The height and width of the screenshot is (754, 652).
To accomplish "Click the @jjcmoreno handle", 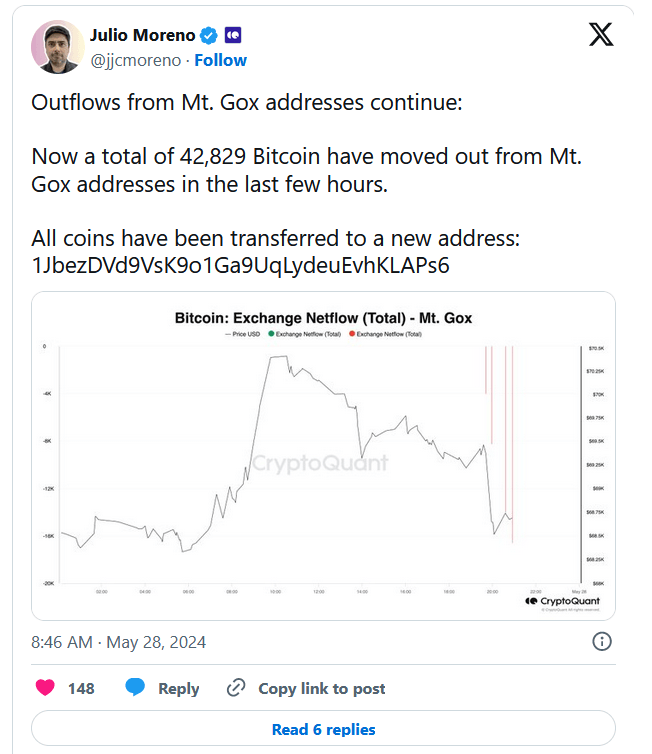I will 136,60.
